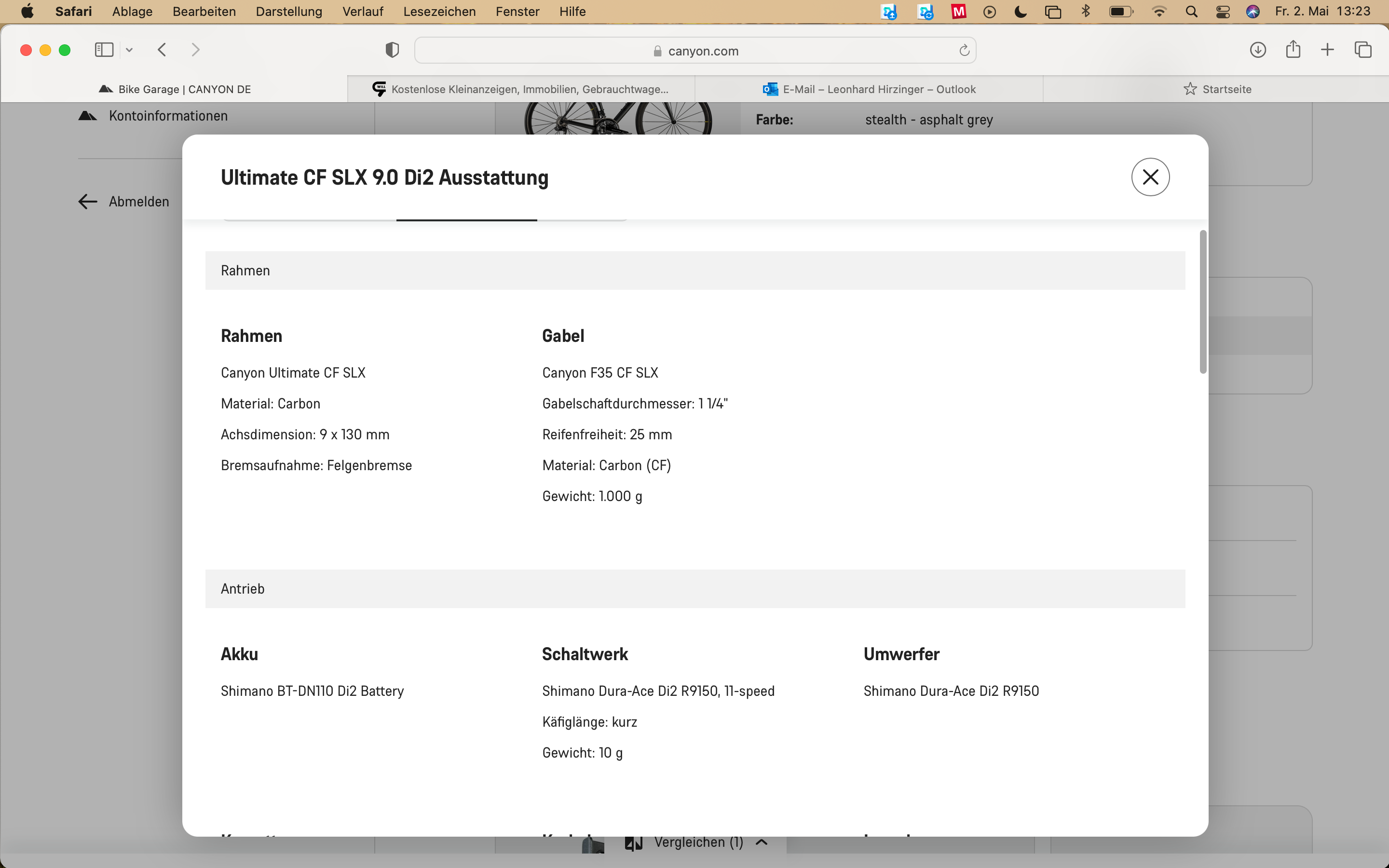Open Spotlight search in menu bar
Viewport: 1389px width, 868px height.
click(1192, 12)
